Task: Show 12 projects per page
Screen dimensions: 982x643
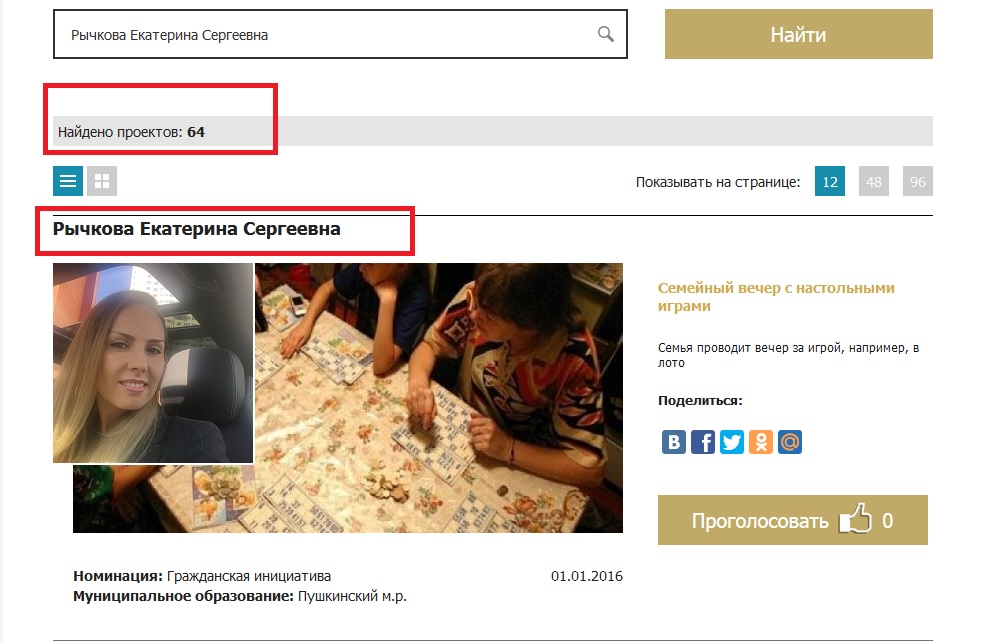Action: [830, 181]
